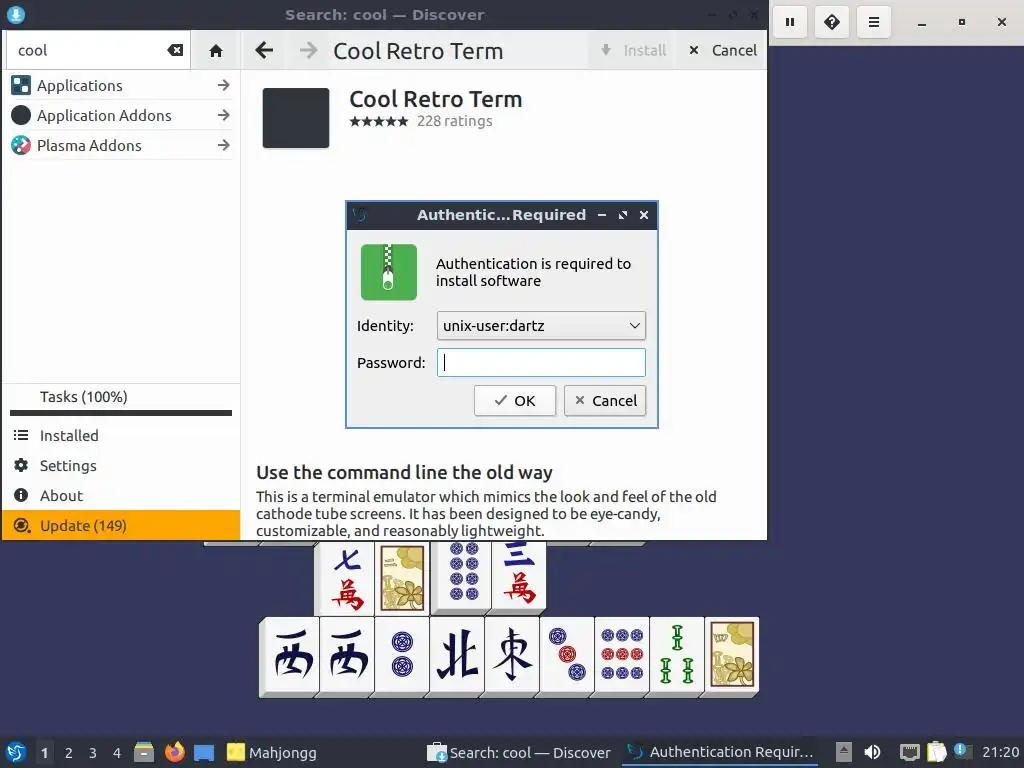Click the Install button for Cool Retro Term
The image size is (1024, 768).
(633, 50)
